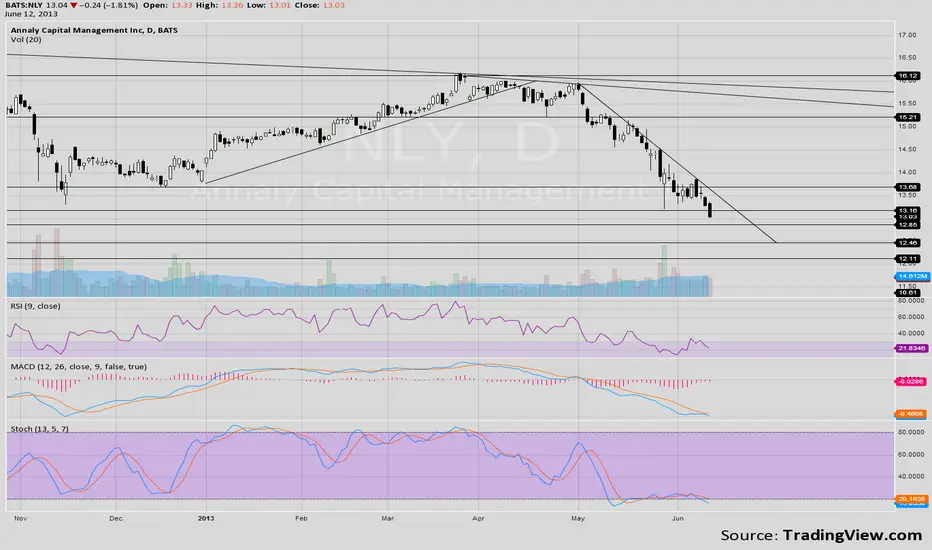
Task: Click the 16.50 price axis label
Action: click(908, 58)
